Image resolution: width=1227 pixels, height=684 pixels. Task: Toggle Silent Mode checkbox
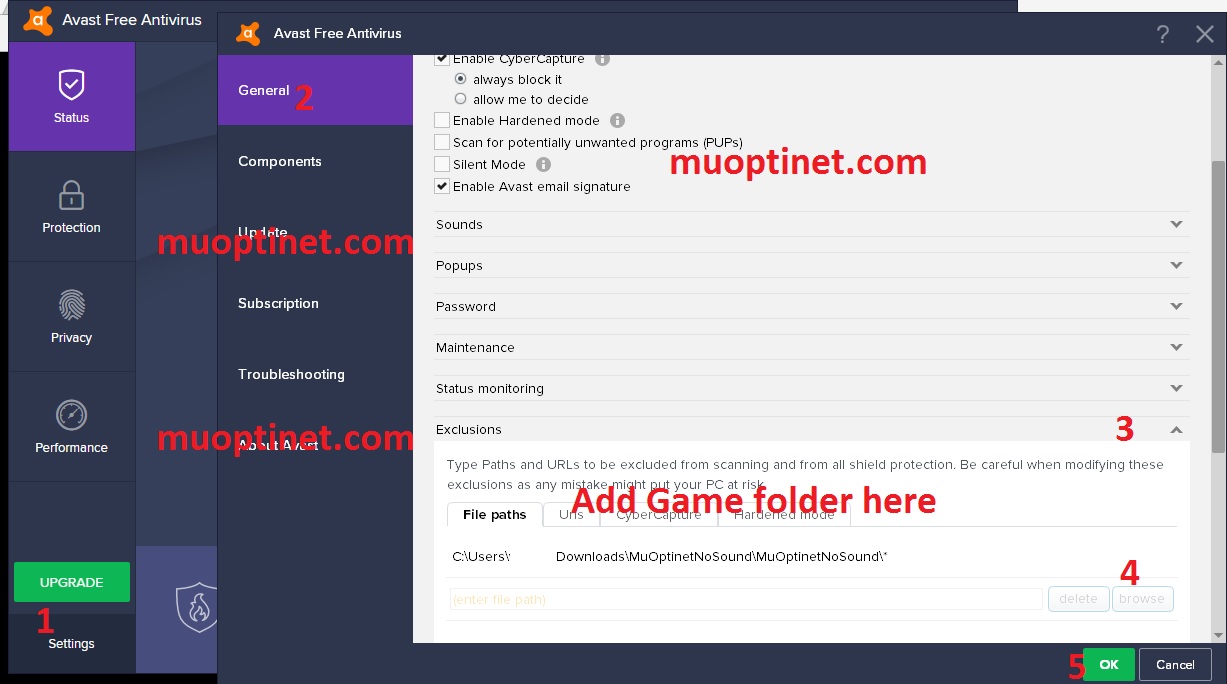point(442,164)
